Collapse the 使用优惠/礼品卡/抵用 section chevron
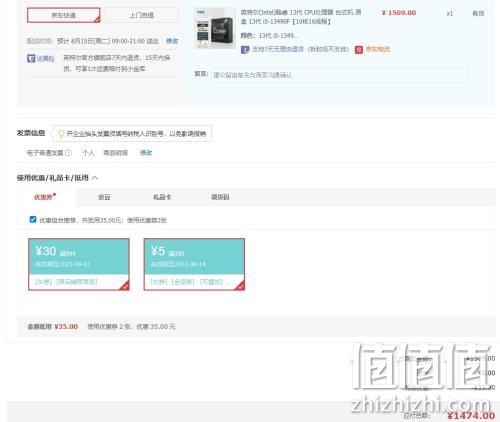The image size is (500, 422). click(x=95, y=178)
